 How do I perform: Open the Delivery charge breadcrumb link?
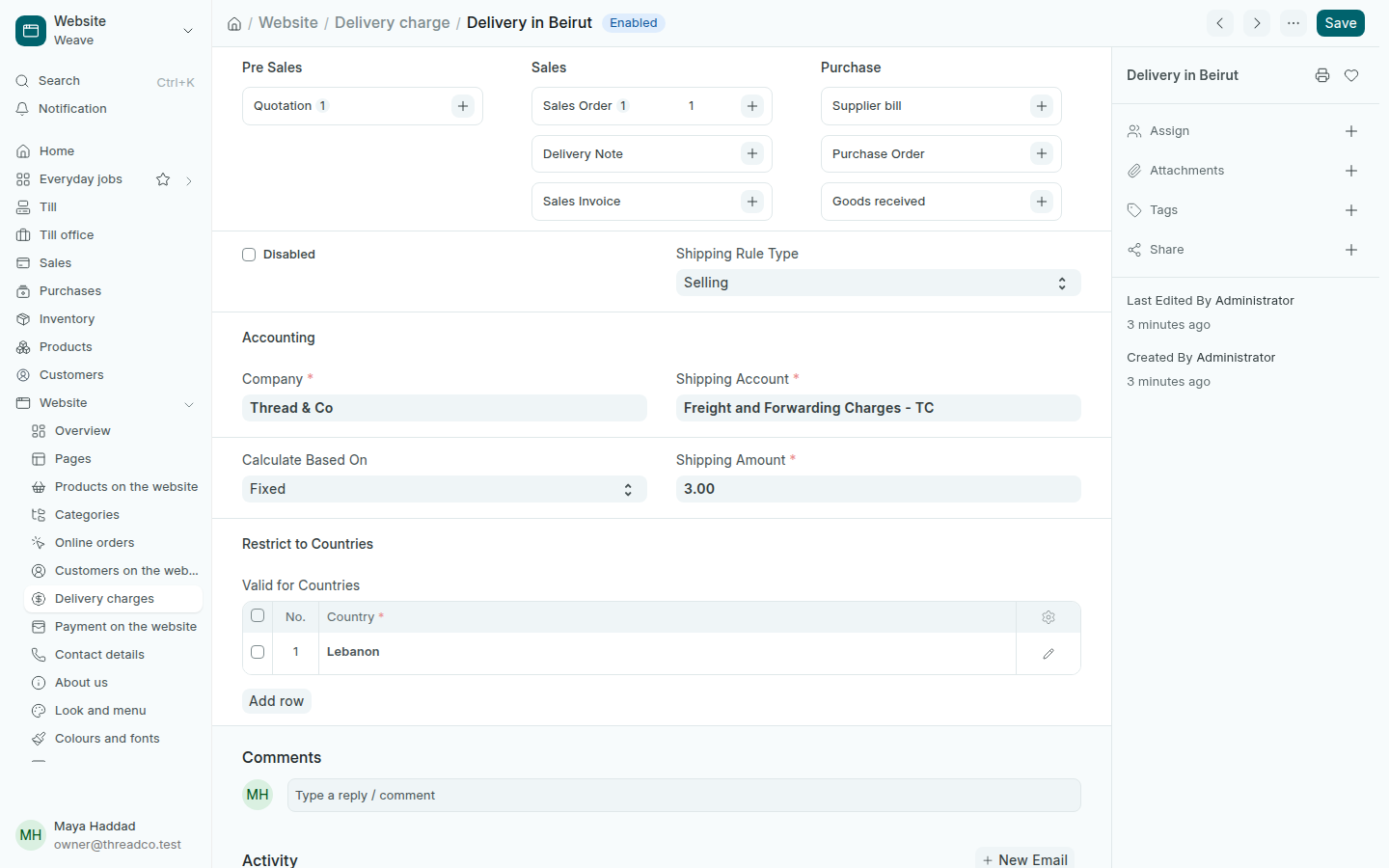393,23
